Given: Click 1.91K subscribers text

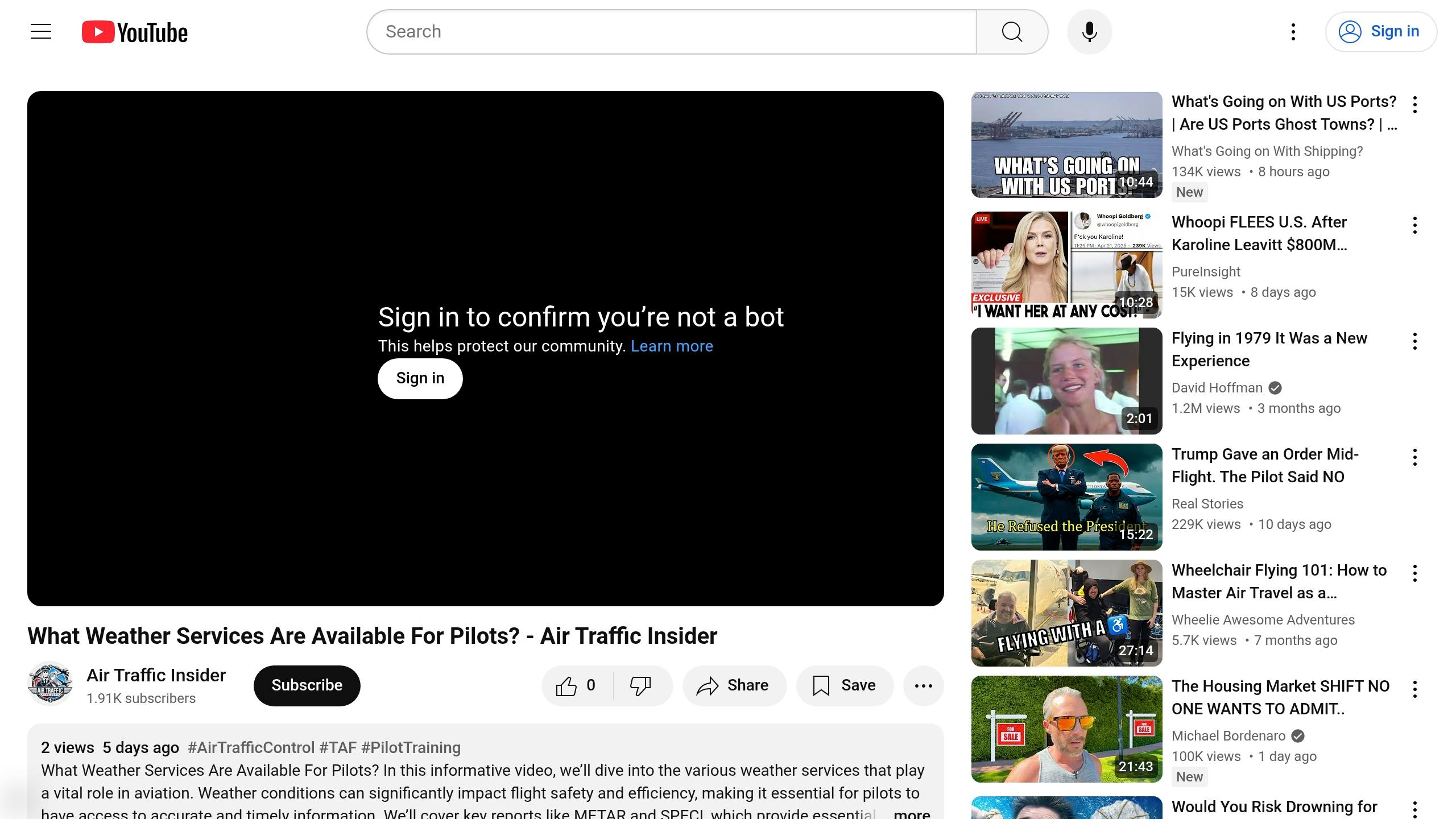Looking at the screenshot, I should point(141,698).
